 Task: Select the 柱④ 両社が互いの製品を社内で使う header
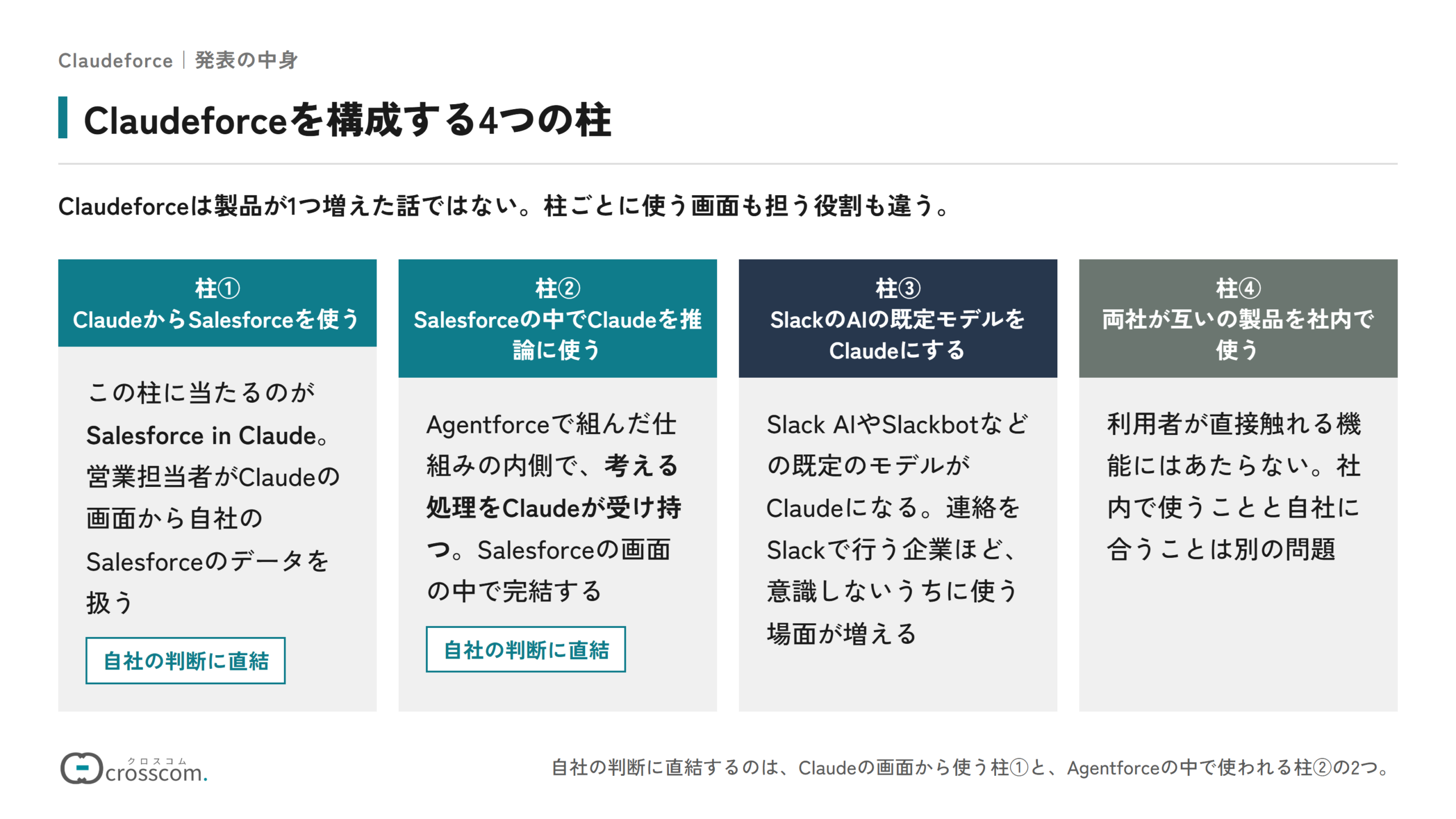(x=1238, y=318)
